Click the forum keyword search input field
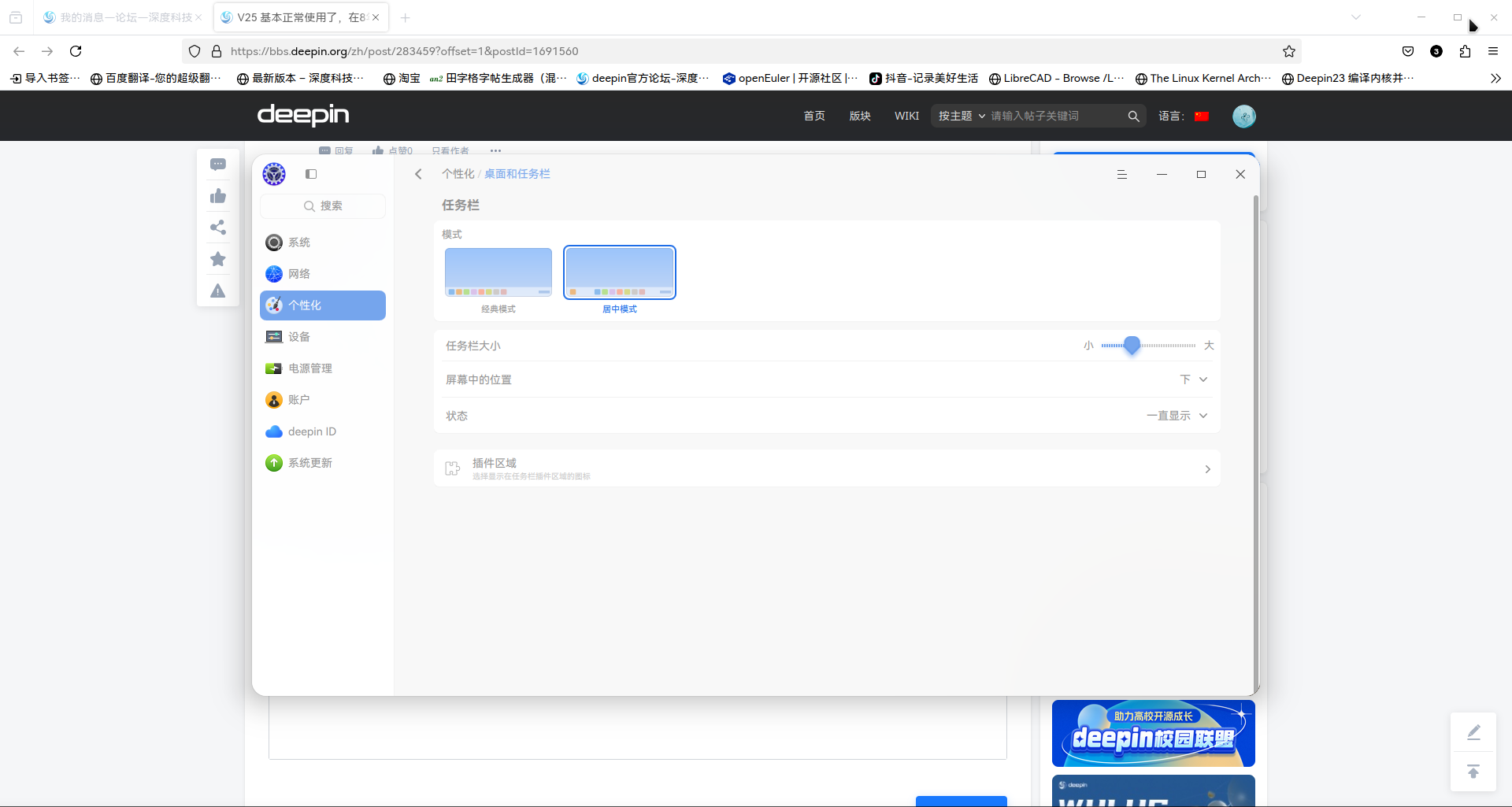The width and height of the screenshot is (1512, 807). tap(1055, 117)
